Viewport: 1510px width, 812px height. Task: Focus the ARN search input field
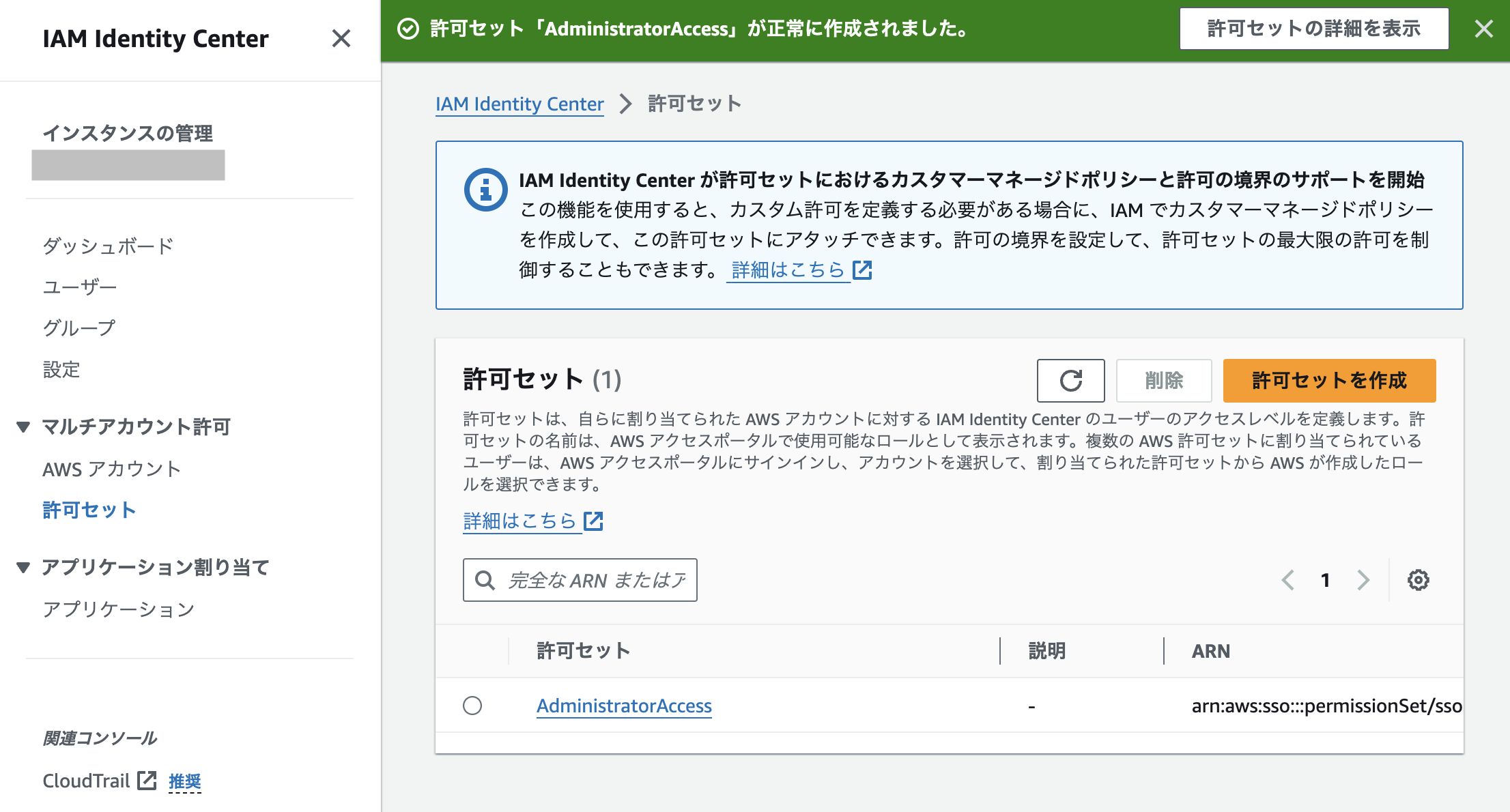point(580,580)
